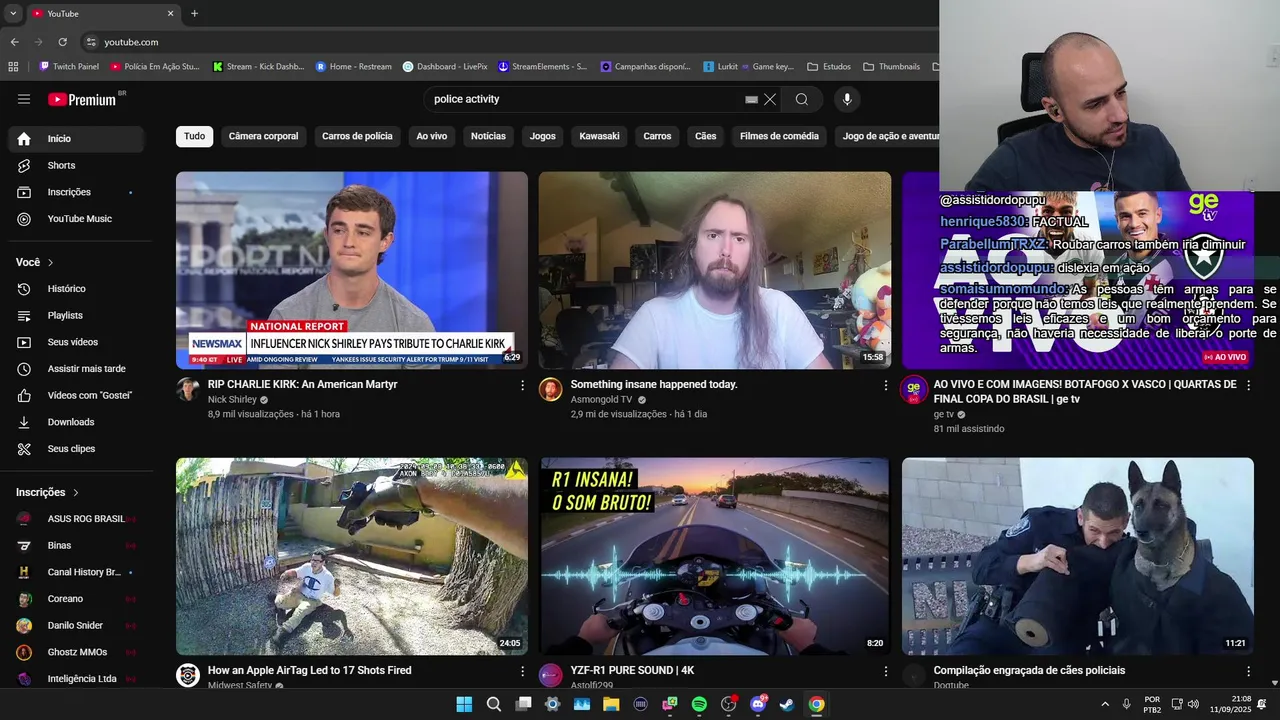Open the on-screen keyboard icon in search box
Image resolution: width=1280 pixels, height=720 pixels.
click(751, 99)
